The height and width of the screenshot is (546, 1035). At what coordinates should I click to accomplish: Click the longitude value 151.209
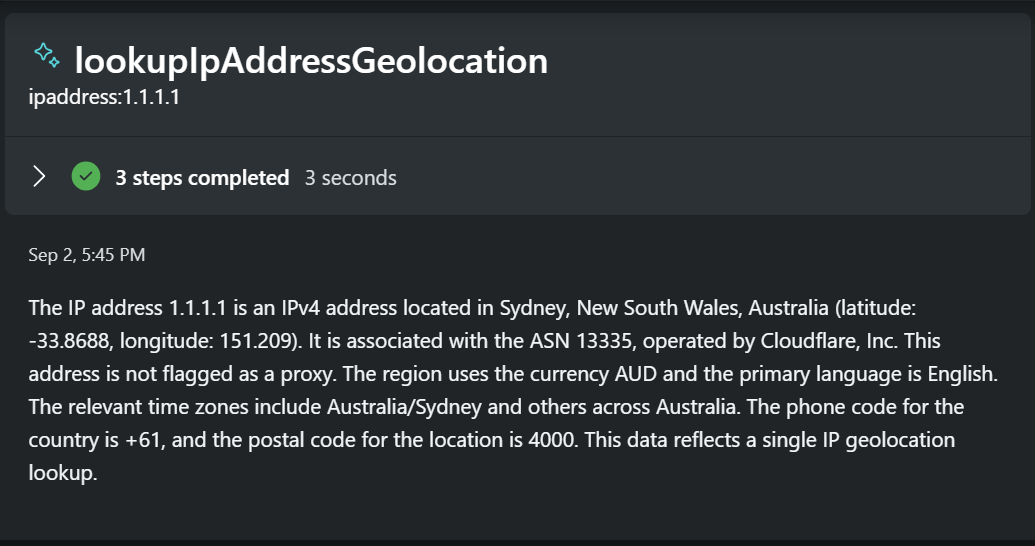point(264,341)
